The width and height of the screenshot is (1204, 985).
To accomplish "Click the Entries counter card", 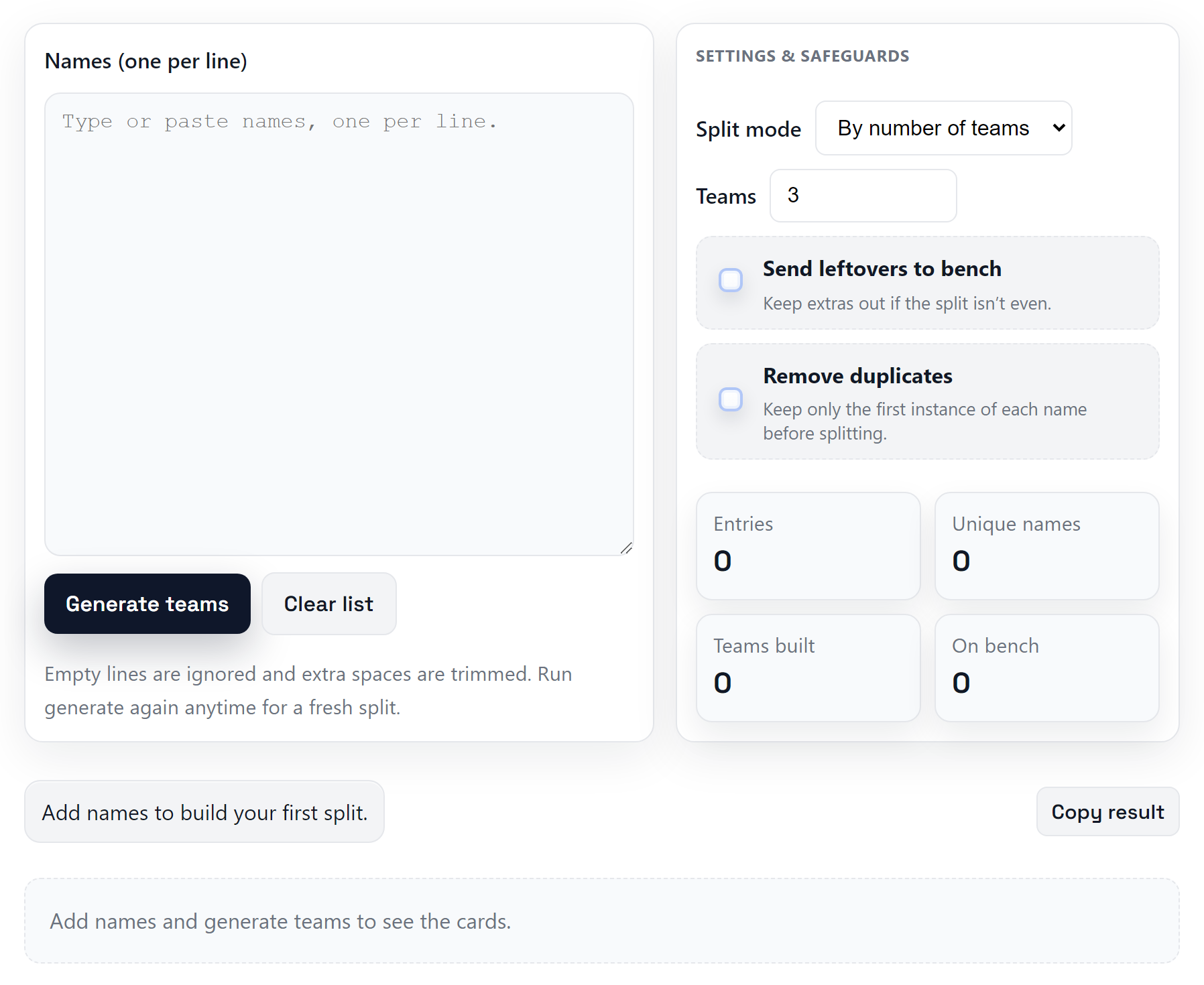I will (x=808, y=546).
